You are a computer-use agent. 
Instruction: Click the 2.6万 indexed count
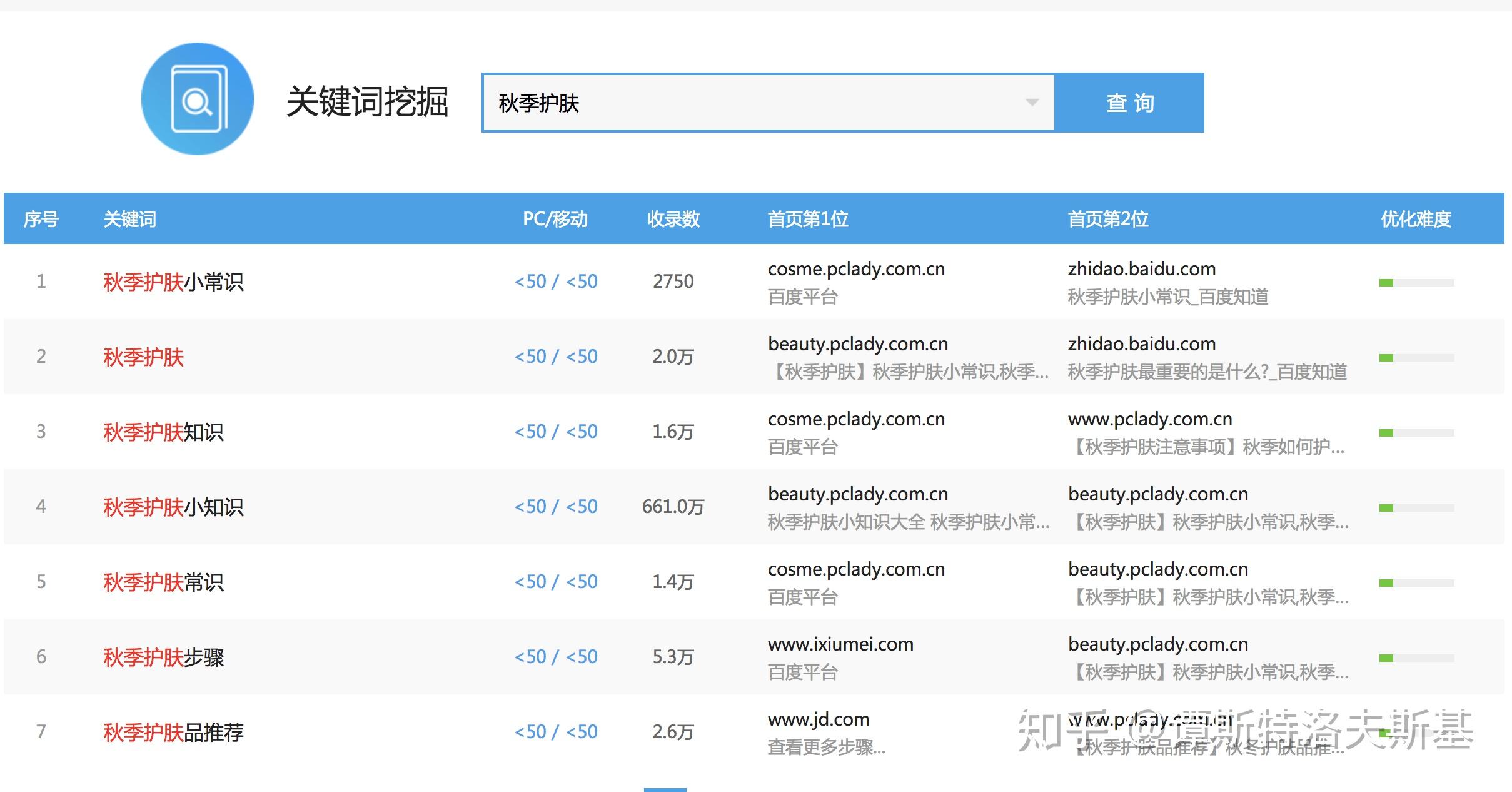click(673, 732)
